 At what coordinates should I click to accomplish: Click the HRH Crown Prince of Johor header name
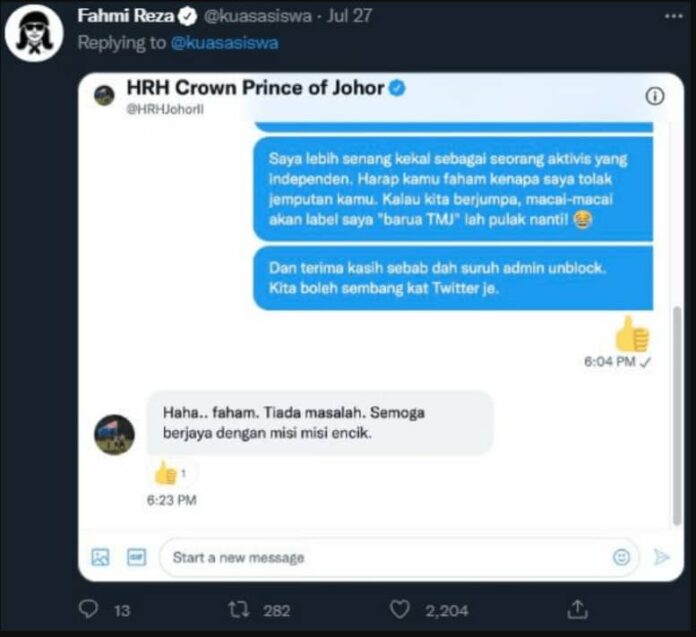[255, 88]
